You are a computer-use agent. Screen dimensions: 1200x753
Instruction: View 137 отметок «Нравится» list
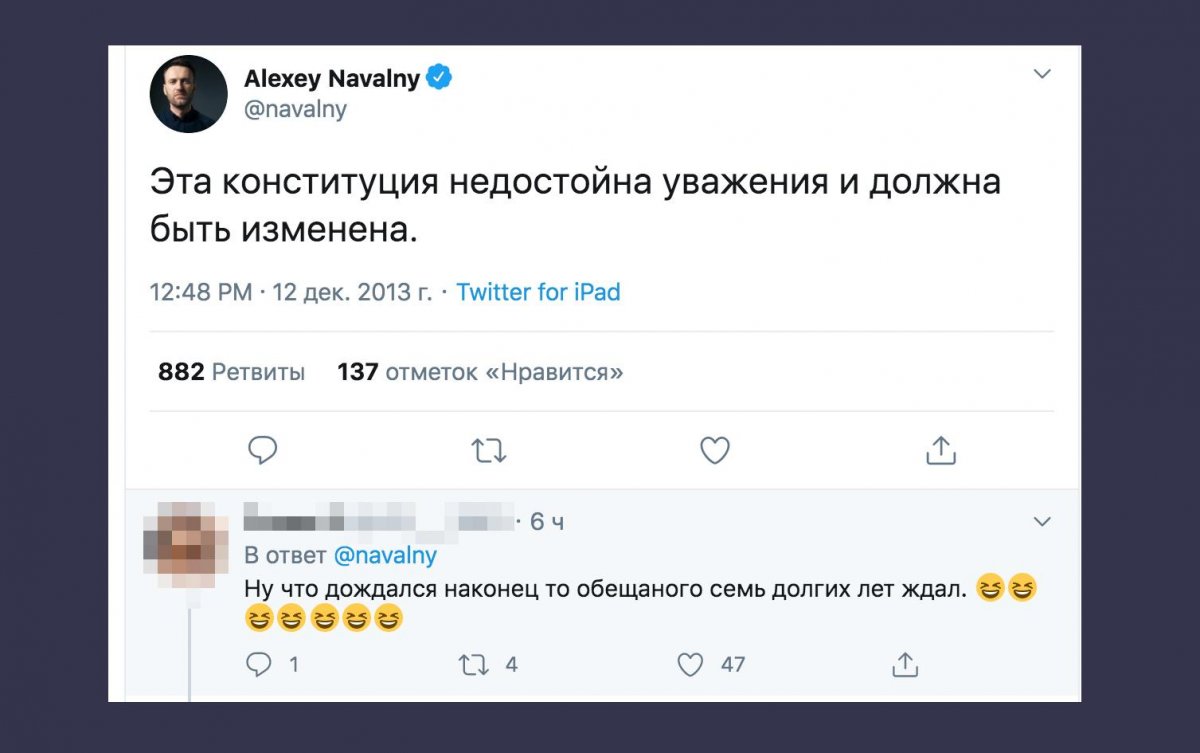tap(480, 372)
